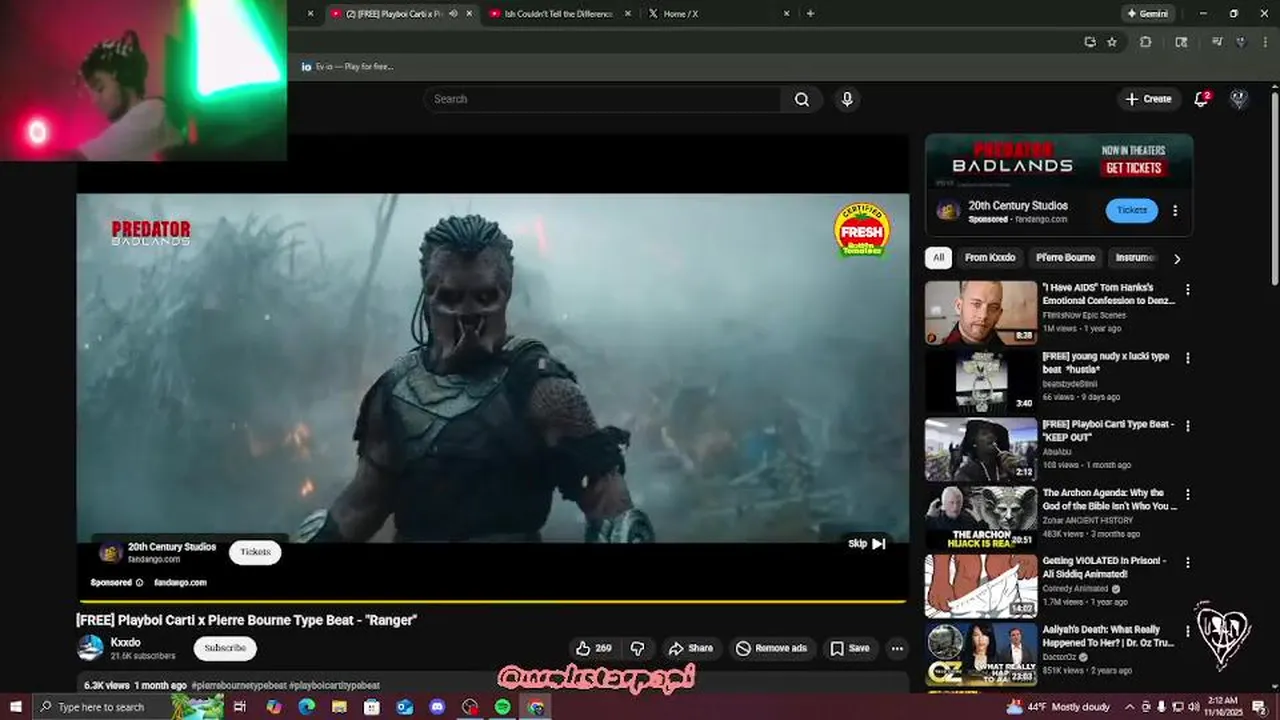Open Tom Hanks Emotional Confession thumbnail
This screenshot has height=720, width=1280.
(x=981, y=312)
